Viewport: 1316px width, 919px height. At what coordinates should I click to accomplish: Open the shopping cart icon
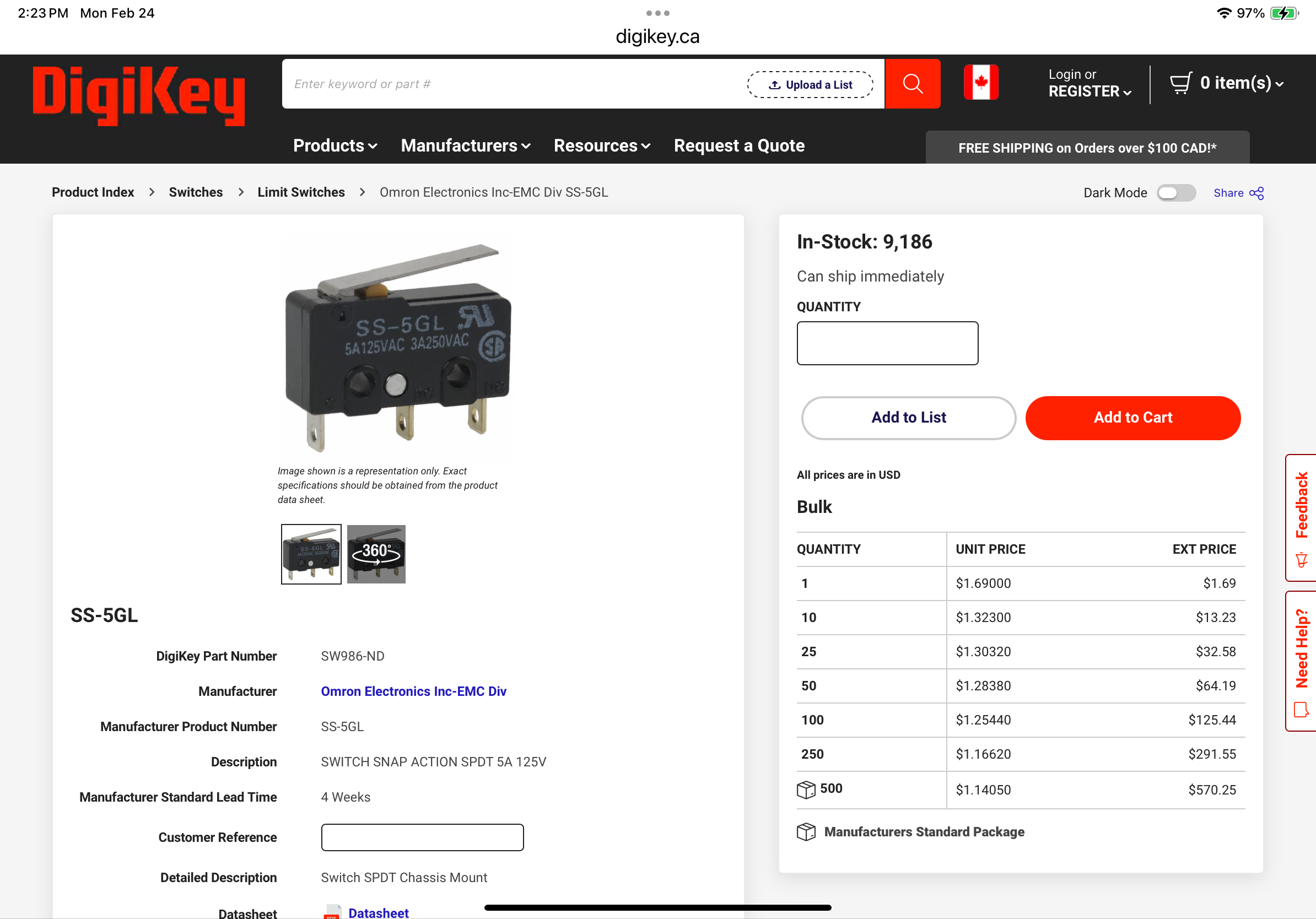(x=1180, y=83)
